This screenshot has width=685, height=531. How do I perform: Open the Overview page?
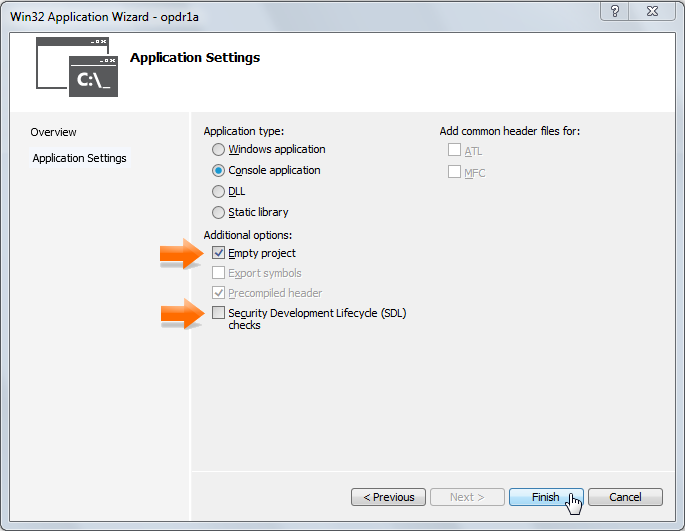coord(53,132)
